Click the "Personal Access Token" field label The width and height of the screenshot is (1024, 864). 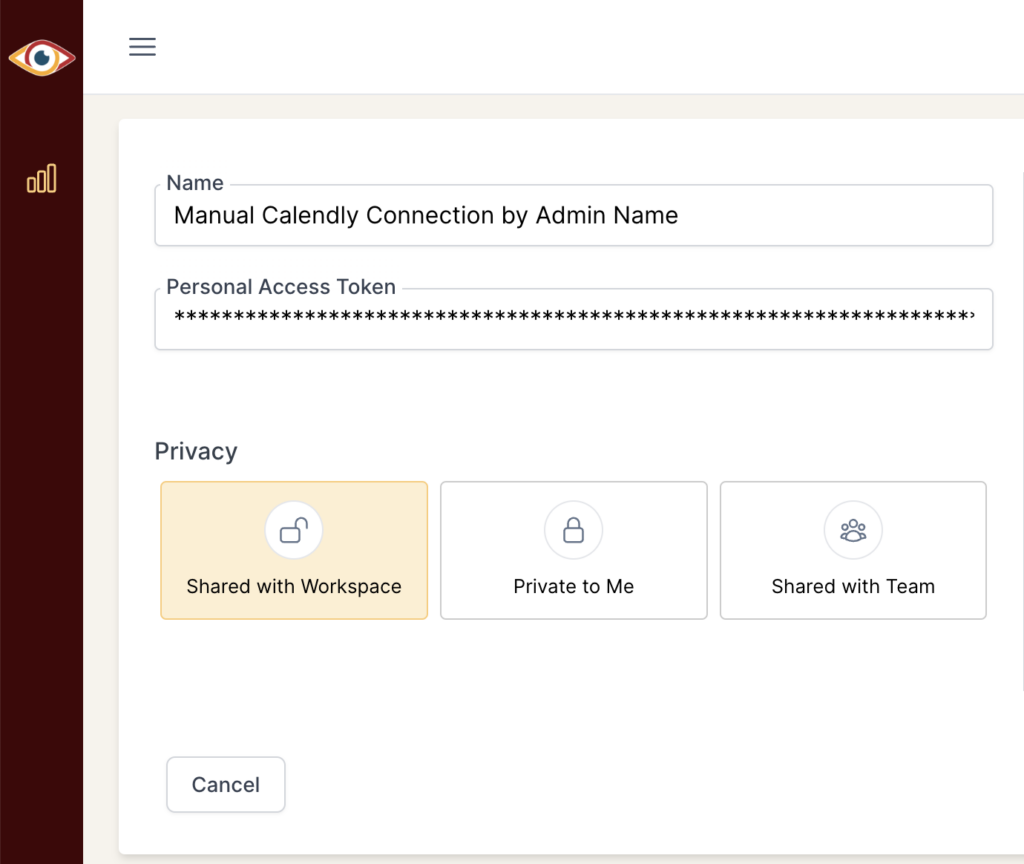[281, 287]
